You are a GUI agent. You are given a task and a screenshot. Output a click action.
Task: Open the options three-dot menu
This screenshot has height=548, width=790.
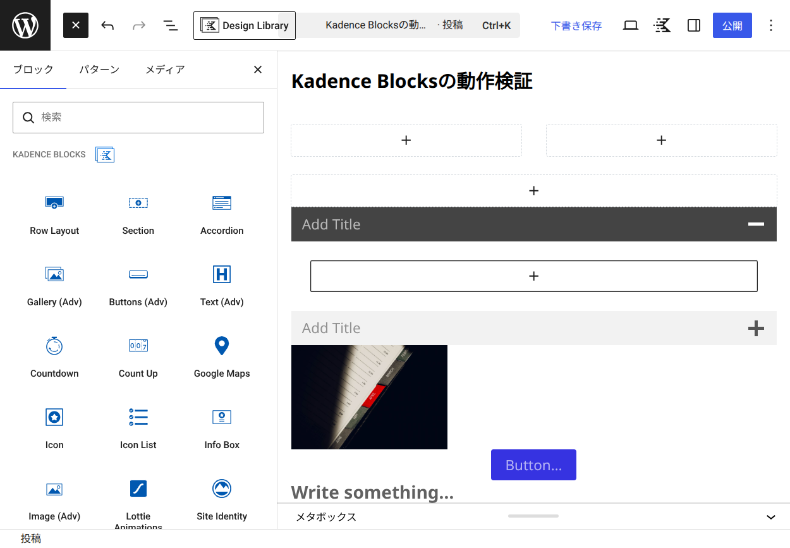pyautogui.click(x=770, y=25)
